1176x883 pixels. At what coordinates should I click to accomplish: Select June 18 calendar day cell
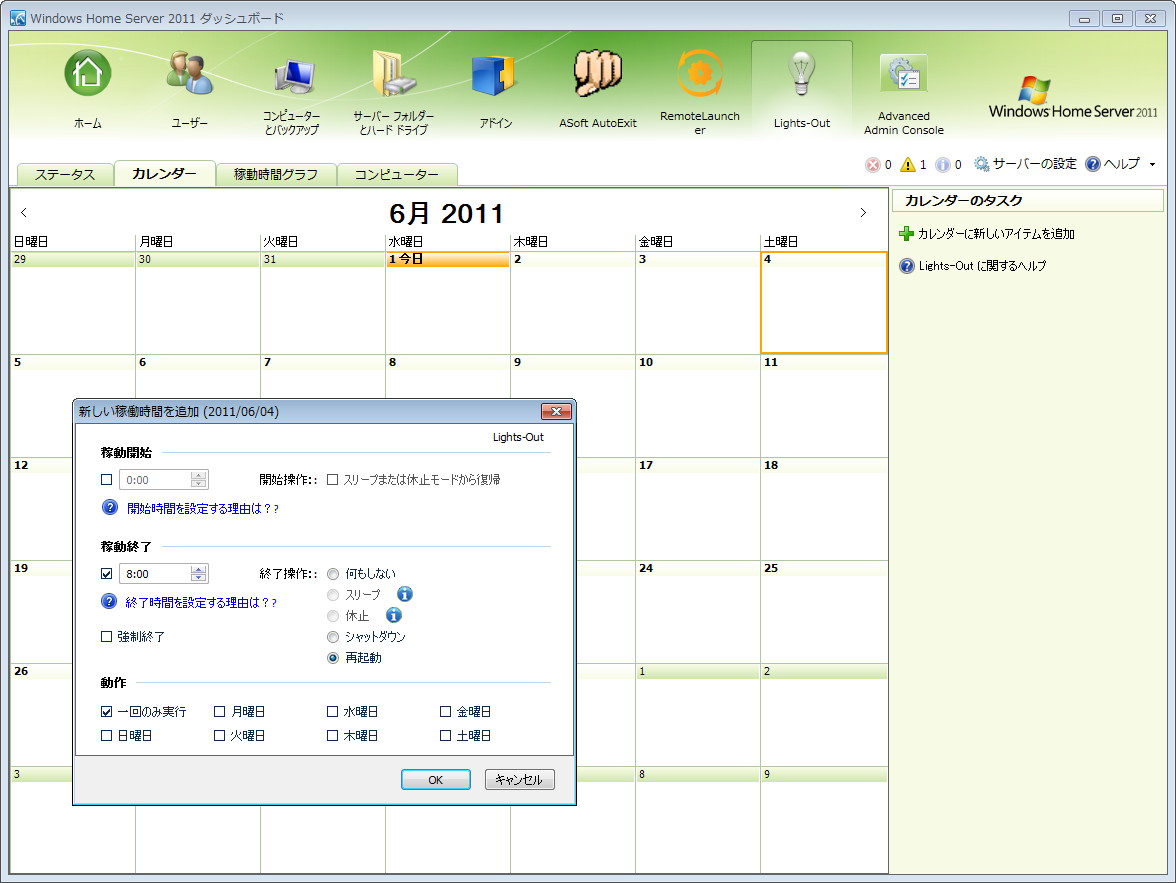tap(824, 509)
